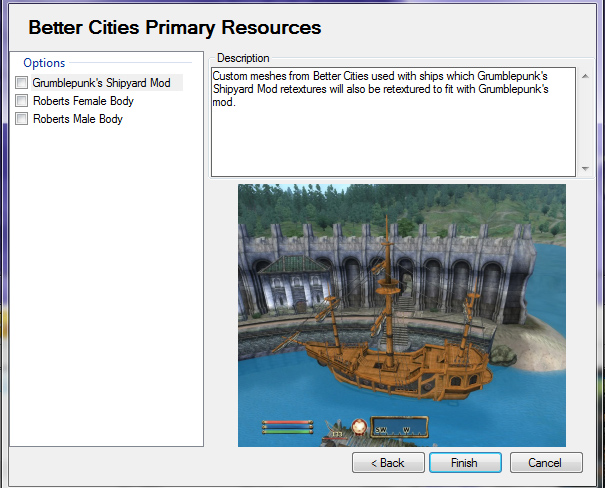The width and height of the screenshot is (605, 488).
Task: Enable the Grumblepunk's Shipyard Mod checkbox
Action: point(21,83)
